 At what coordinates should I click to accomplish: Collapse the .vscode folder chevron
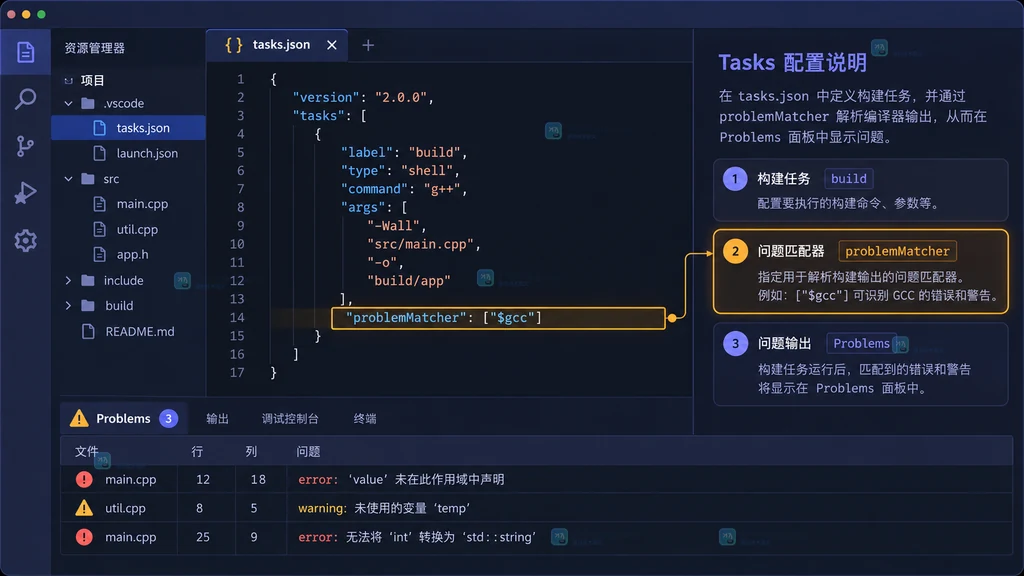69,103
